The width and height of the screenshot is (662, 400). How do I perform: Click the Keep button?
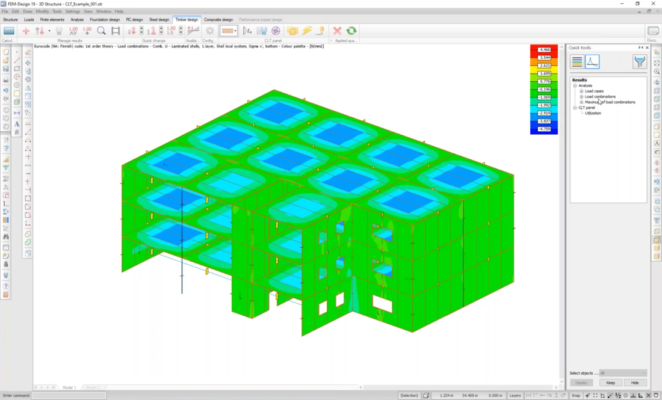[x=610, y=383]
